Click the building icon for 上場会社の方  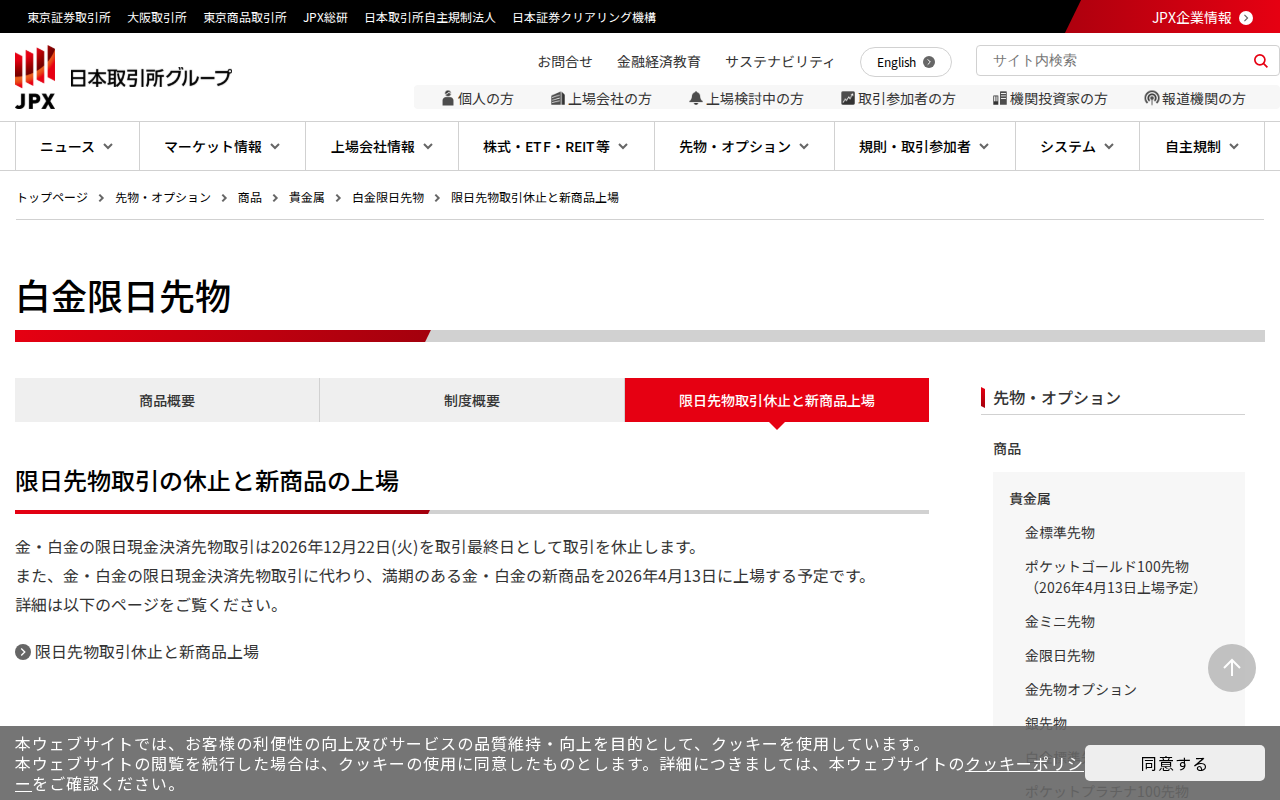[558, 98]
